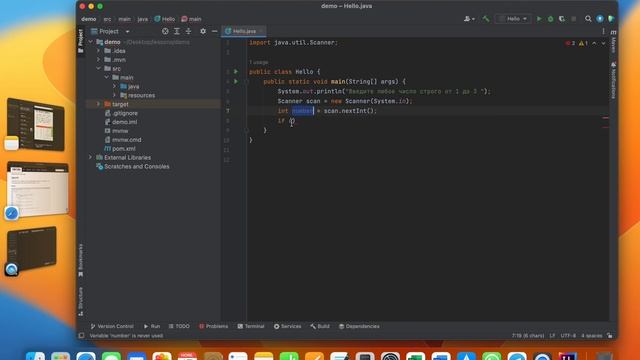
Task: Run with Coverage shield icon
Action: click(x=562, y=19)
